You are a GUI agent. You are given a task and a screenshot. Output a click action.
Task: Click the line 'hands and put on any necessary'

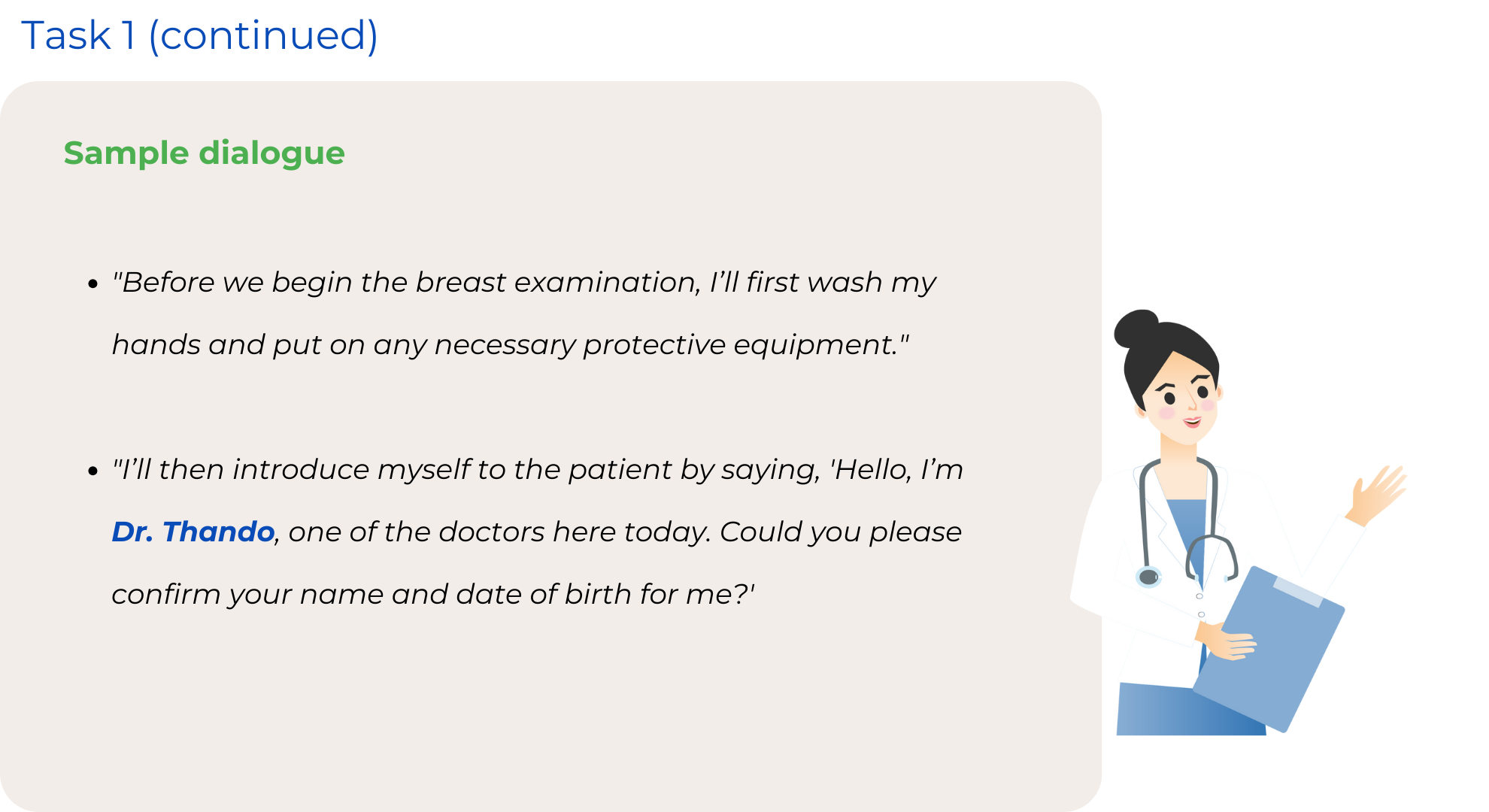[344, 345]
